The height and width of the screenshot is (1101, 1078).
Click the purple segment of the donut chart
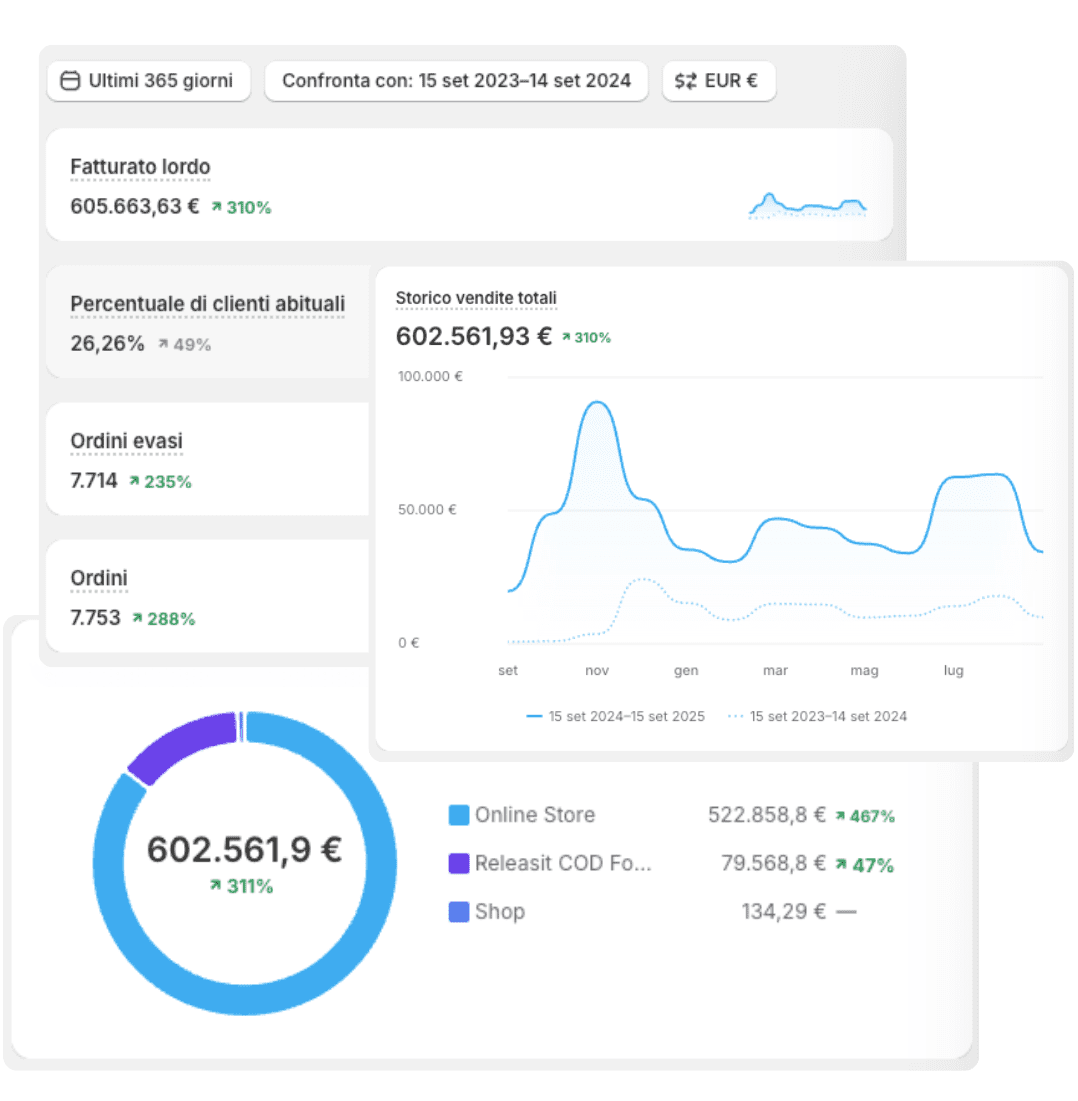(x=180, y=744)
